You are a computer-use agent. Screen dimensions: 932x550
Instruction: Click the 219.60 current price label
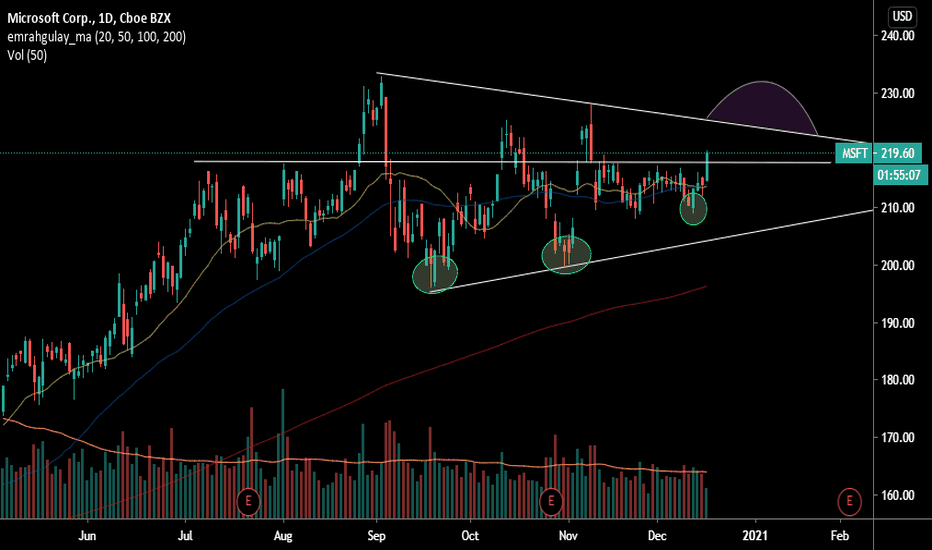[x=898, y=153]
